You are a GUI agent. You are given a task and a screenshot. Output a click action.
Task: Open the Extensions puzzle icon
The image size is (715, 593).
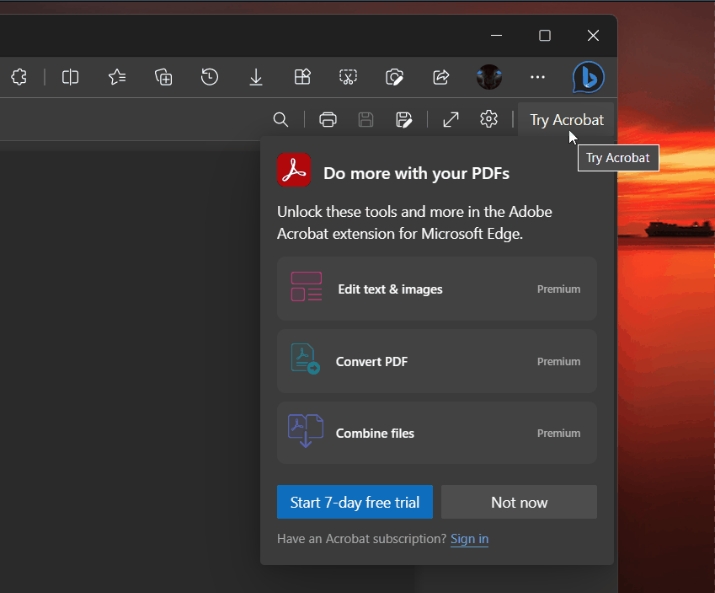pyautogui.click(x=19, y=77)
